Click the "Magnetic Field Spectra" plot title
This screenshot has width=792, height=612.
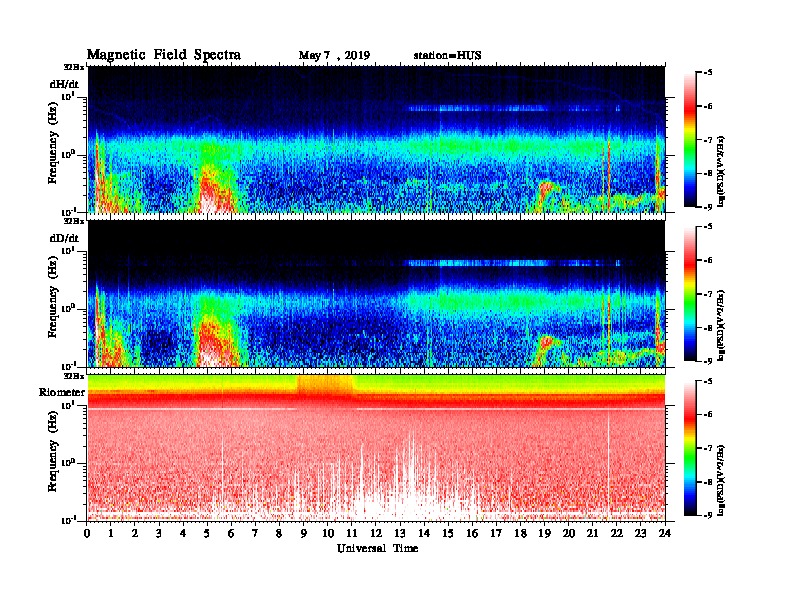click(x=164, y=55)
